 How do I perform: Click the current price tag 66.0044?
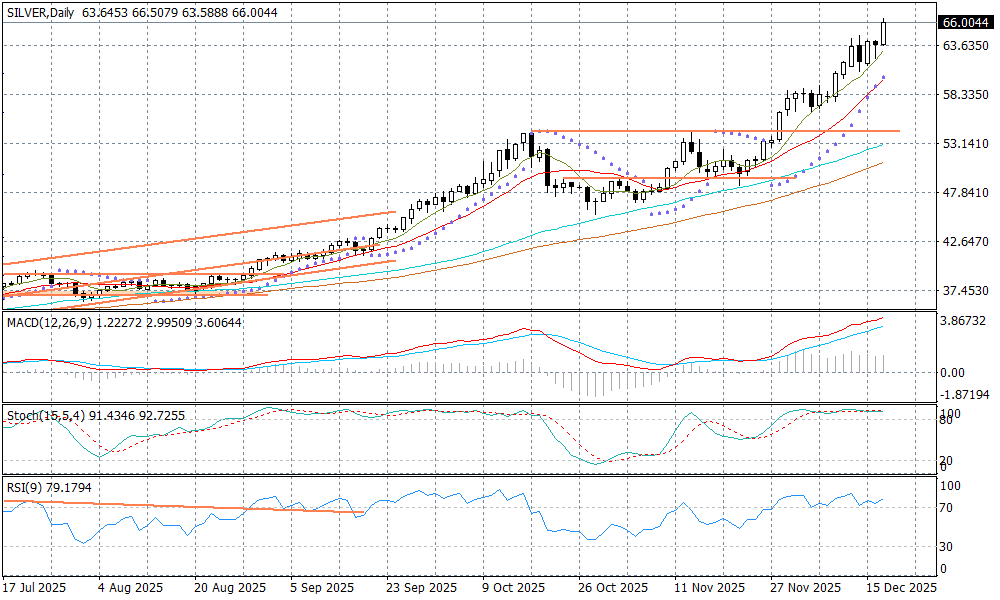(x=965, y=23)
